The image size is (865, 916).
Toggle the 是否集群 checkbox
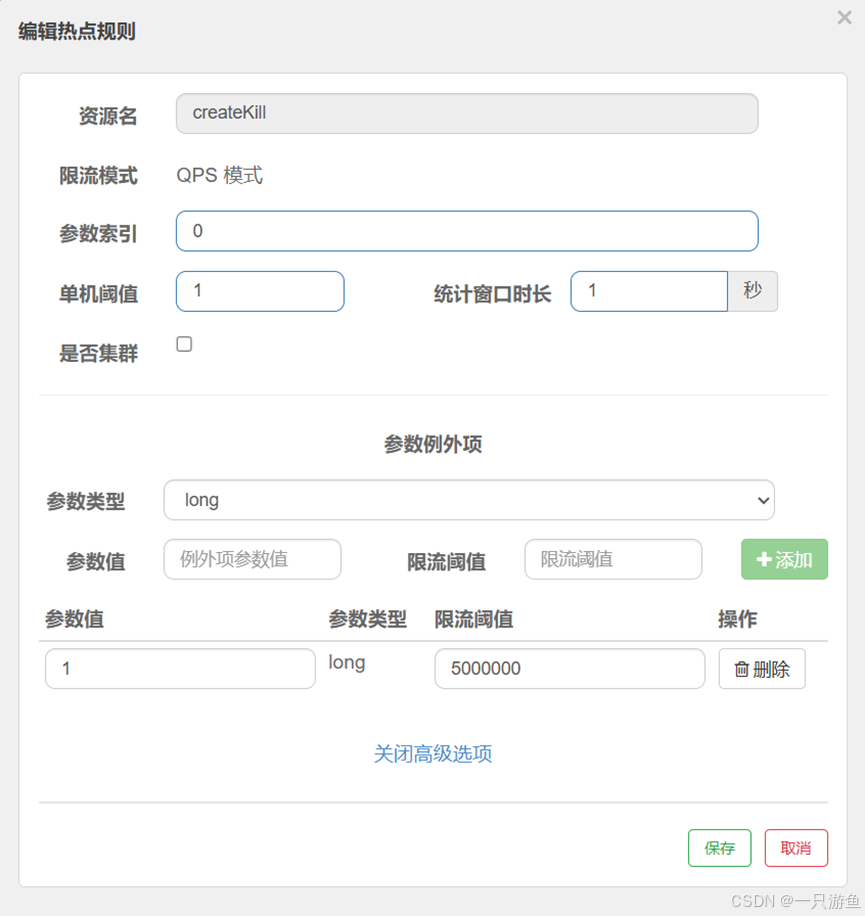184,344
